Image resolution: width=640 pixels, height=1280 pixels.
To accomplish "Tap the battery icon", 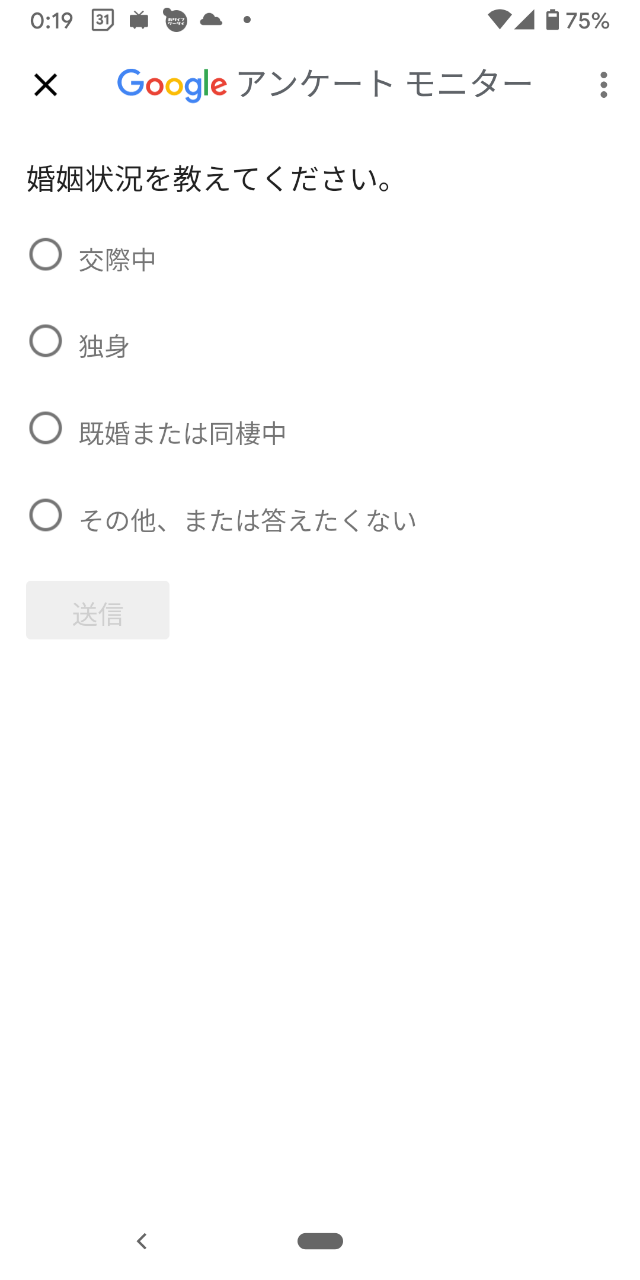I will click(552, 20).
